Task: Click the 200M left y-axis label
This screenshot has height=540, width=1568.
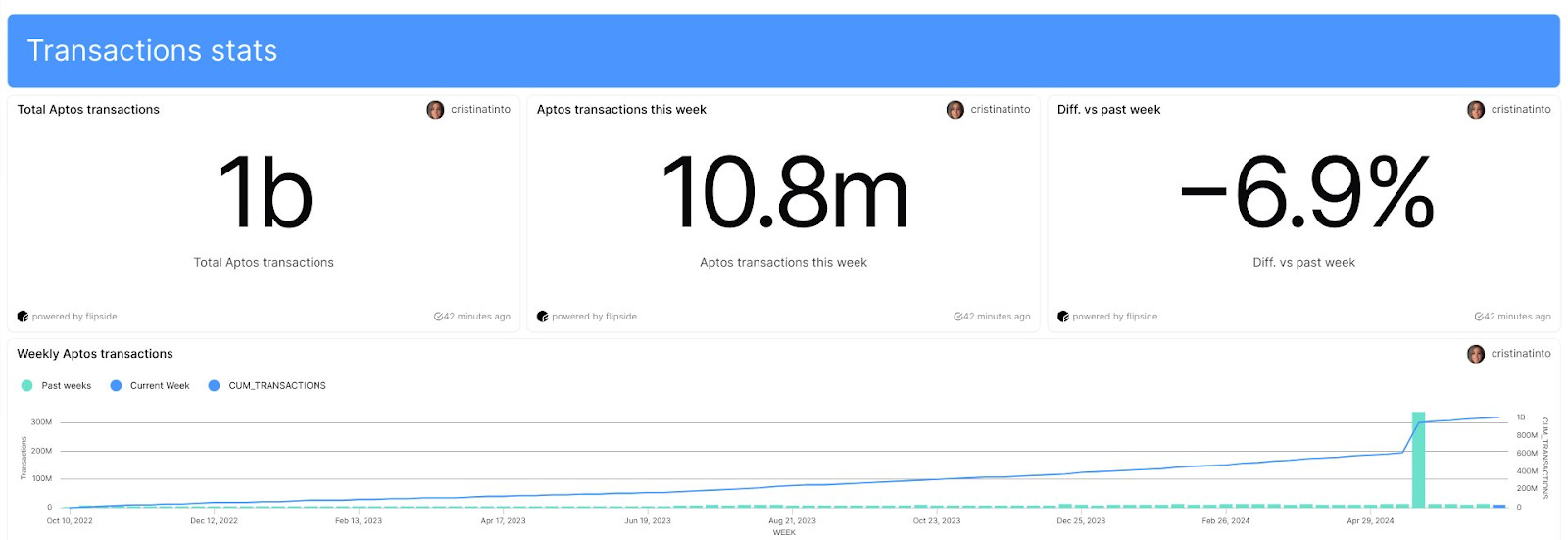Action: pyautogui.click(x=41, y=451)
